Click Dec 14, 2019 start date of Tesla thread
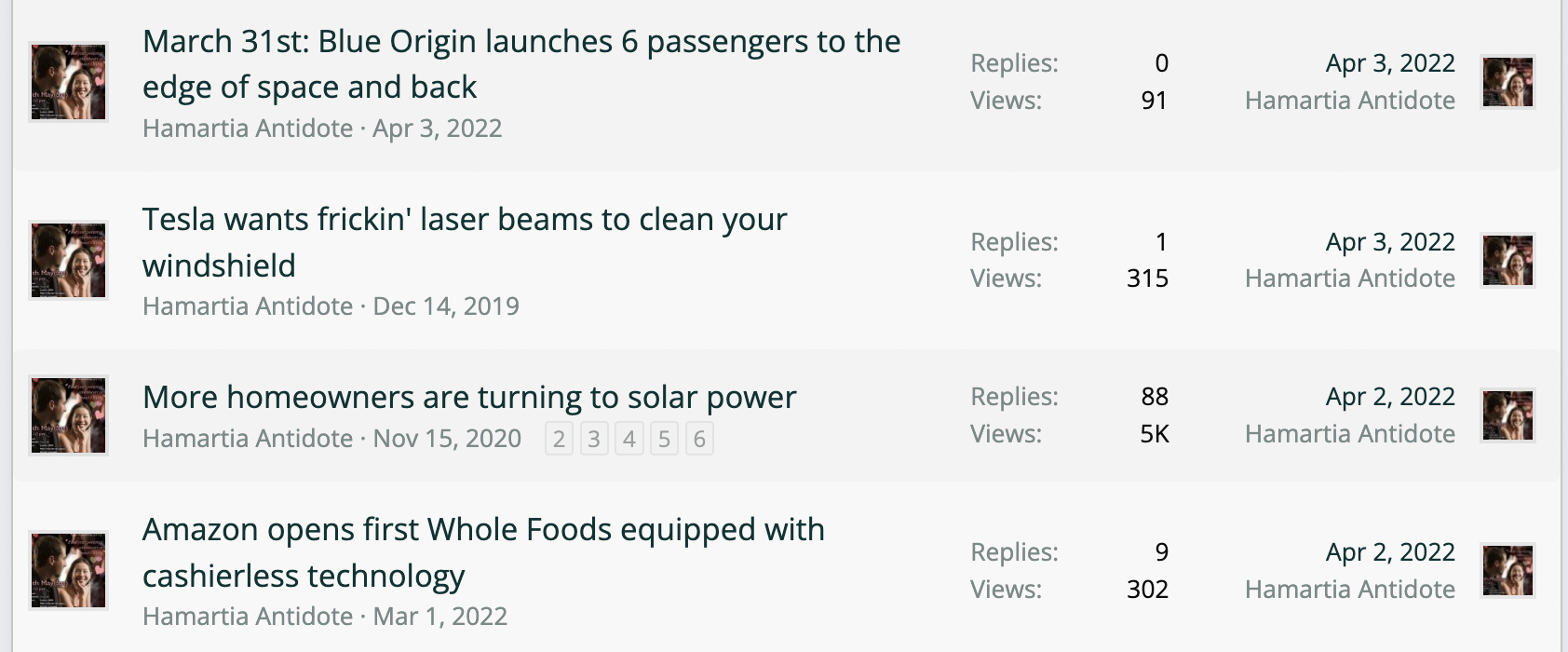The width and height of the screenshot is (1568, 652). click(446, 306)
